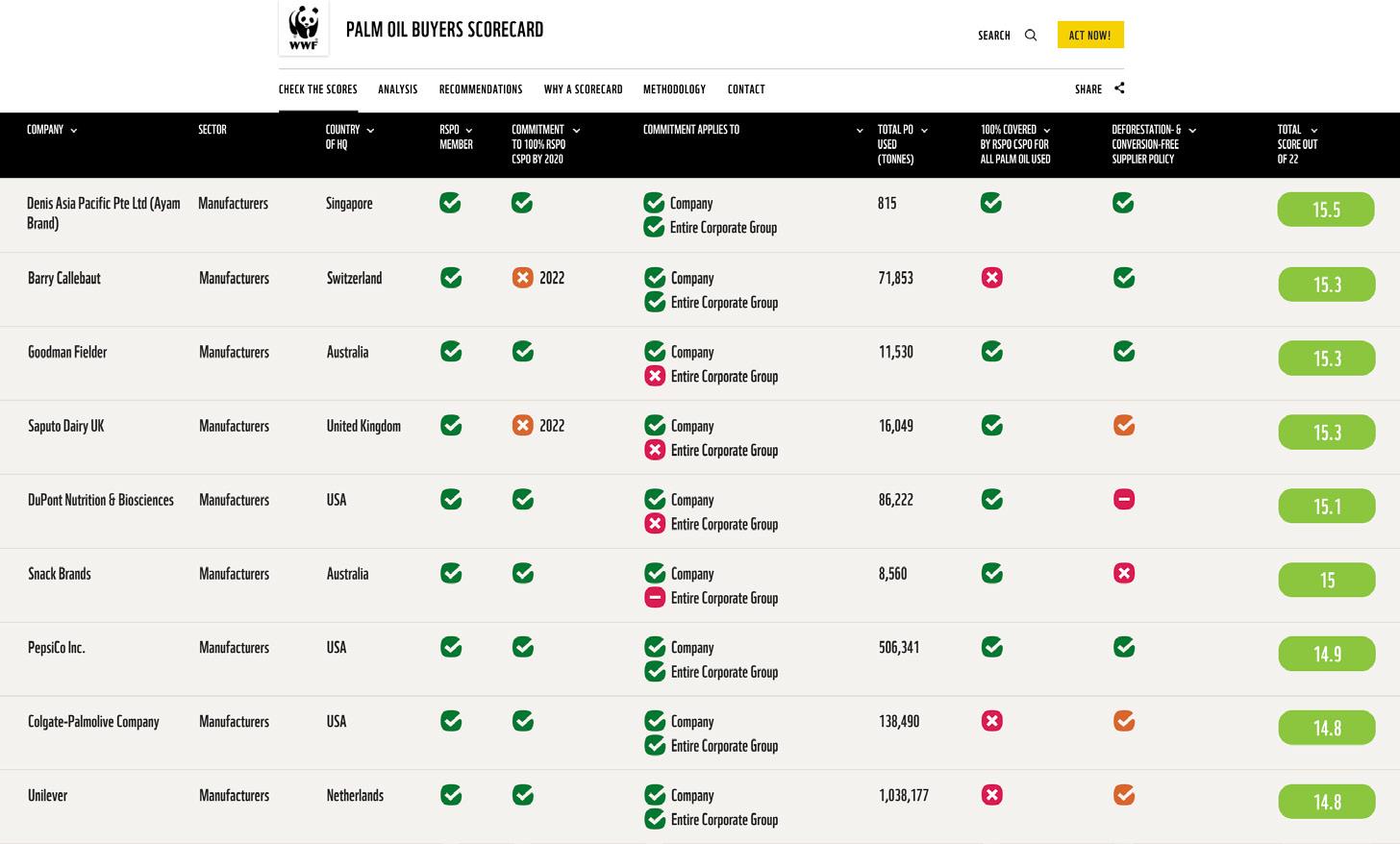
Task: Click the search magnifier icon
Action: point(1031,36)
